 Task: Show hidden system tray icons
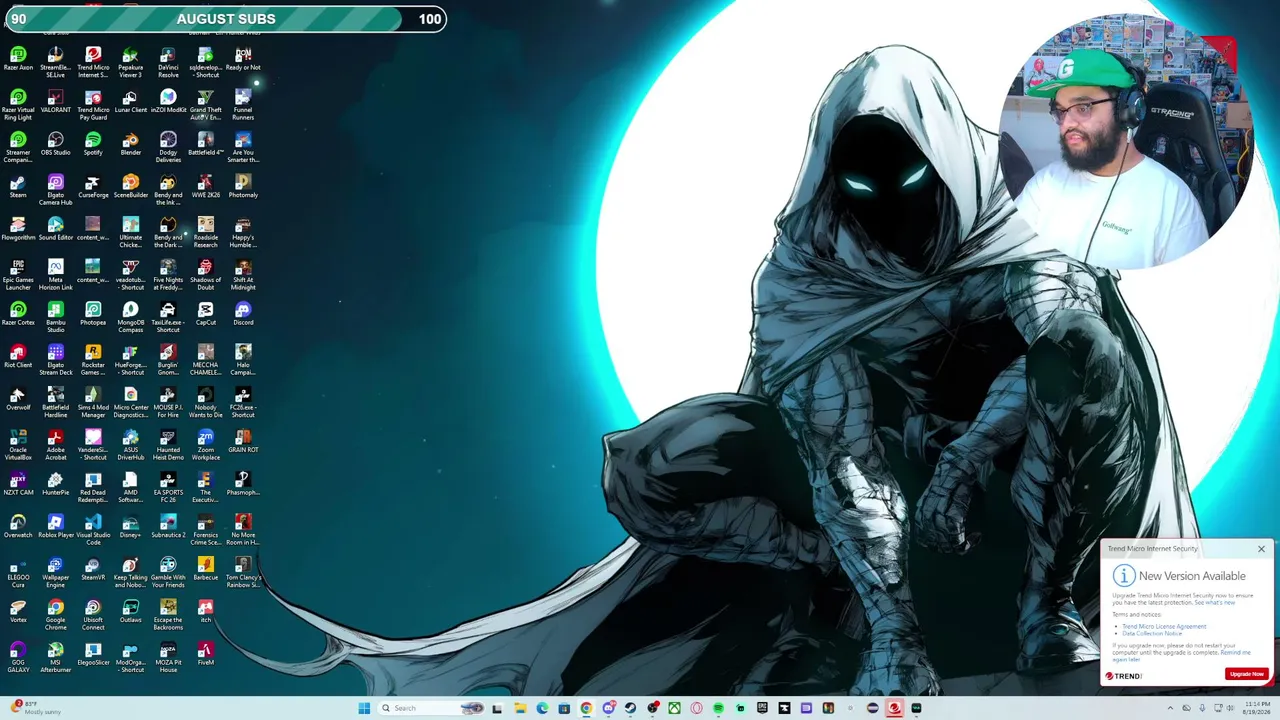pyautogui.click(x=1170, y=708)
